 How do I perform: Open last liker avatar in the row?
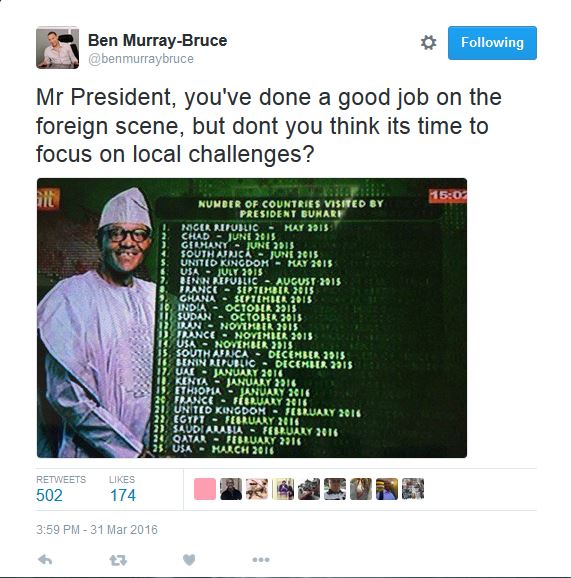[x=413, y=489]
